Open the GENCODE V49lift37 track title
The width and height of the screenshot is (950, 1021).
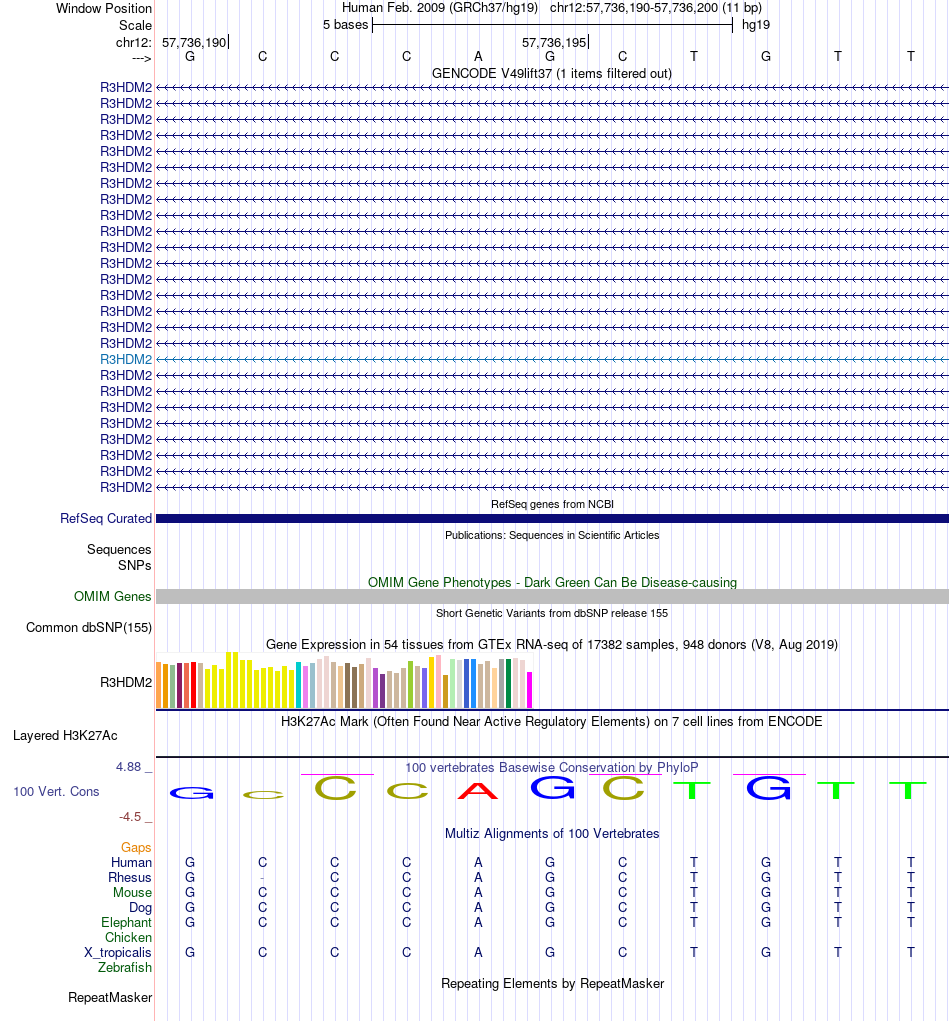click(552, 73)
